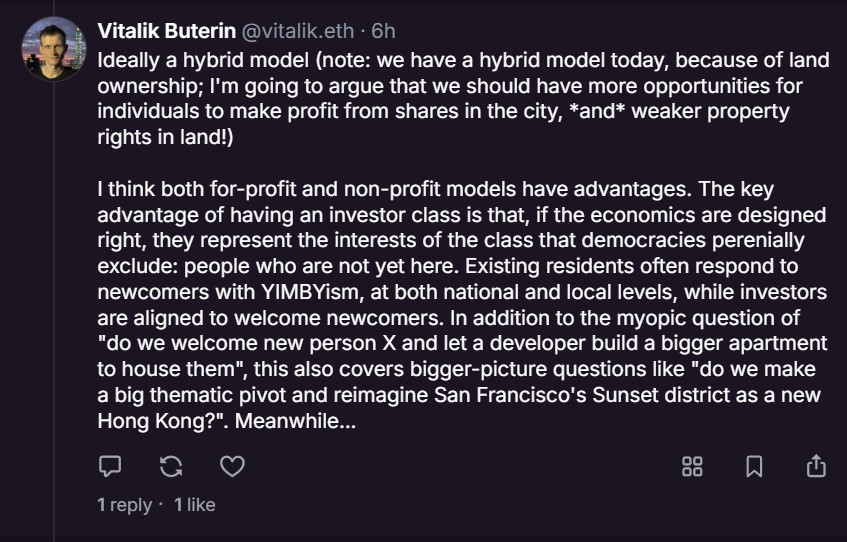Screen dimensions: 847x542
Task: Click the reply speech bubble icon
Action: coord(110,466)
